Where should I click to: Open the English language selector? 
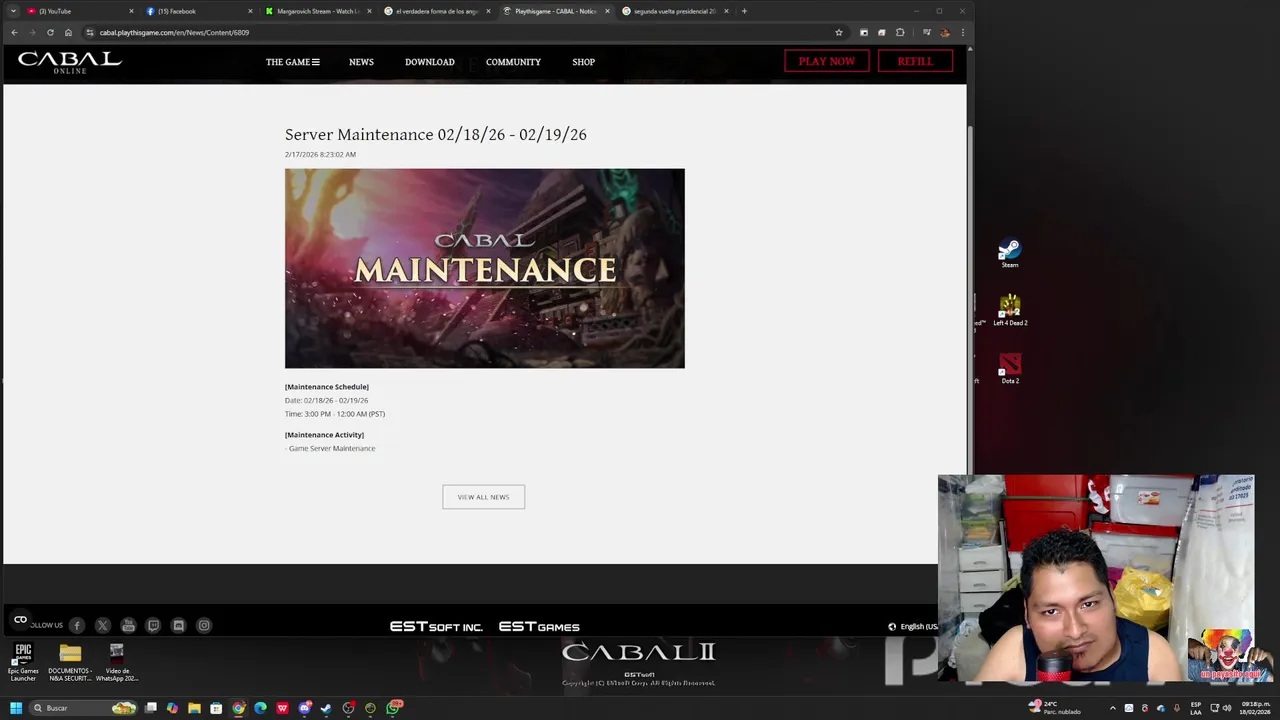(912, 627)
